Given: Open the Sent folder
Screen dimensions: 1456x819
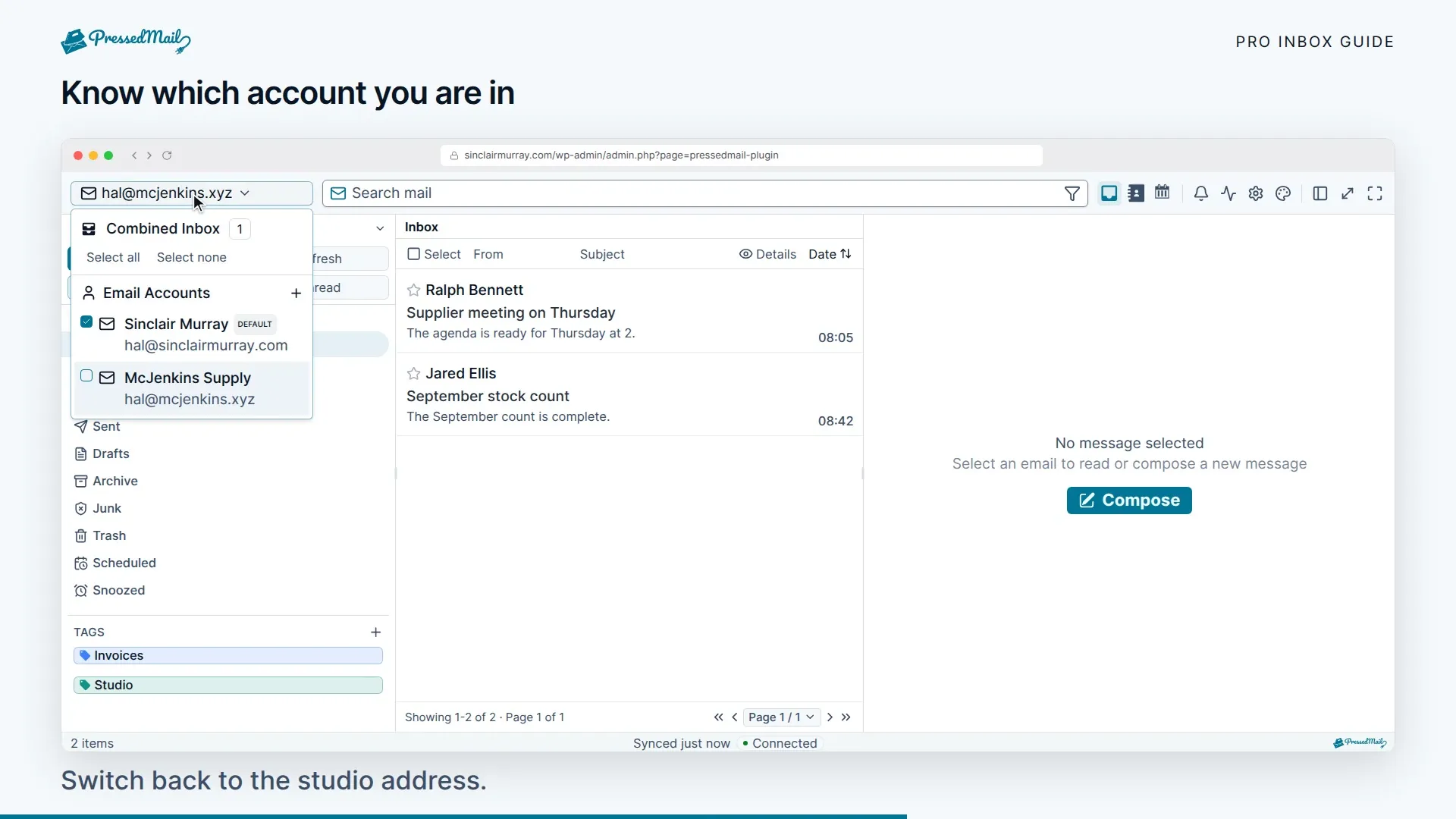Looking at the screenshot, I should pos(97,427).
